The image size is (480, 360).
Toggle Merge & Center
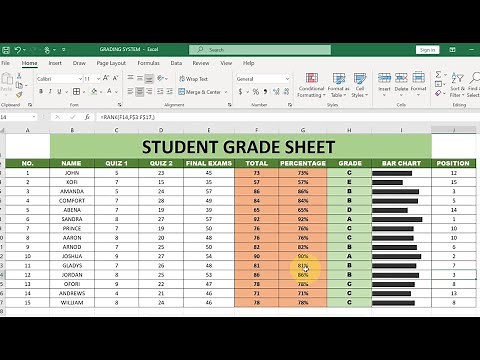pyautogui.click(x=200, y=92)
